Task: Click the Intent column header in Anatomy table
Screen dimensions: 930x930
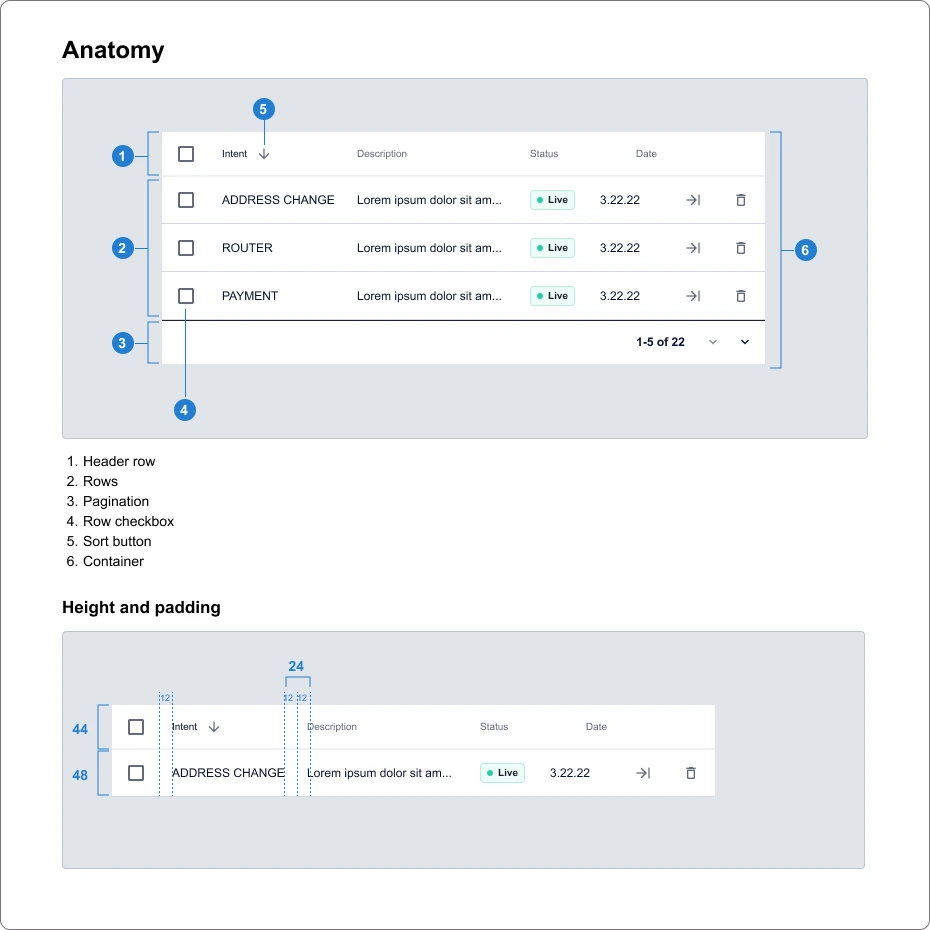Action: click(234, 154)
